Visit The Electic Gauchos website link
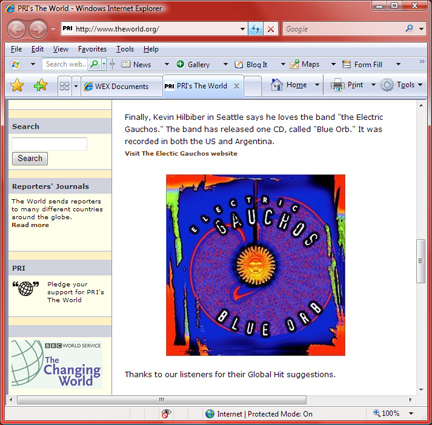This screenshot has height=425, width=432. [x=181, y=154]
